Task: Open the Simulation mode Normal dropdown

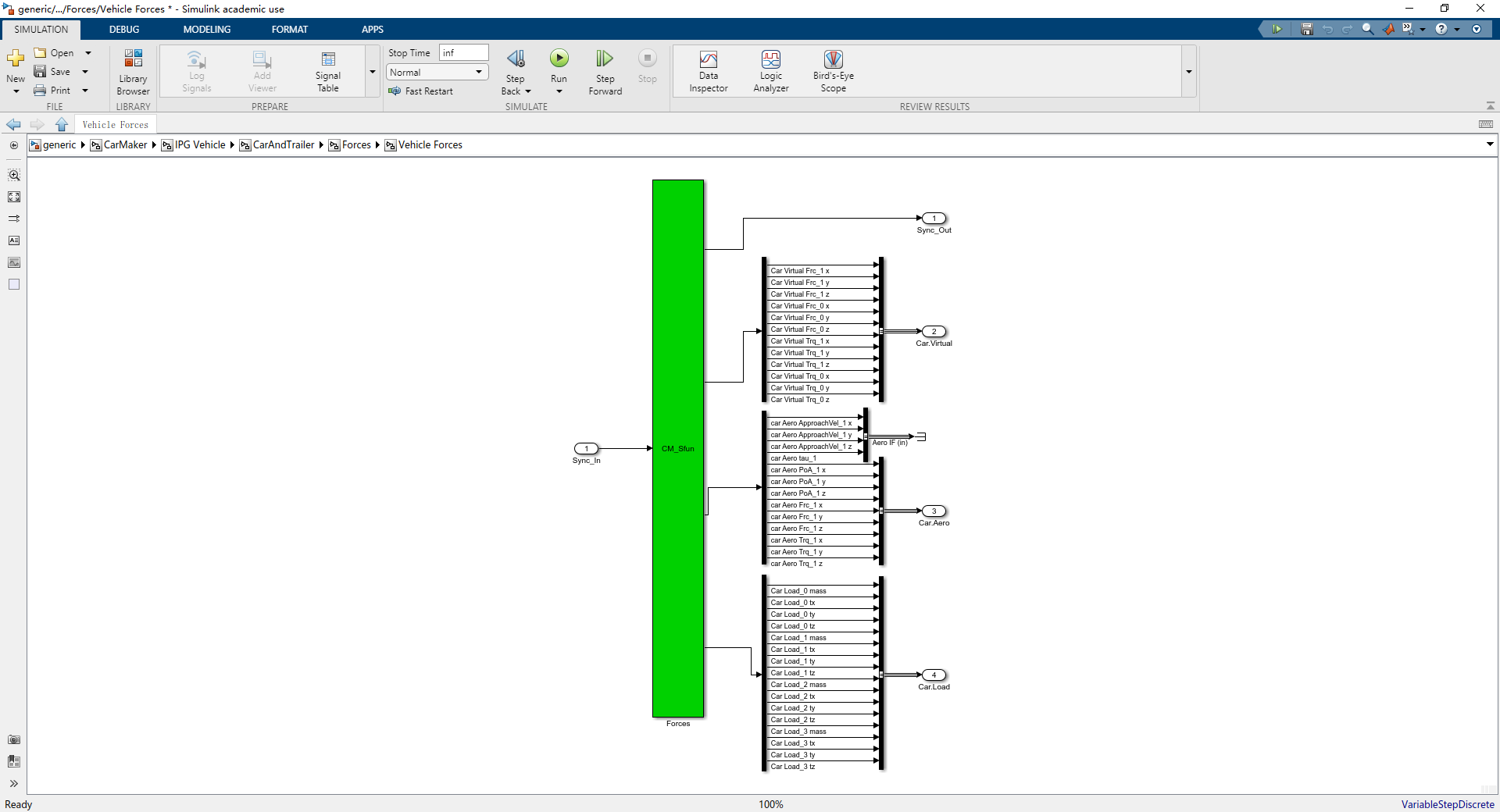Action: click(x=437, y=72)
